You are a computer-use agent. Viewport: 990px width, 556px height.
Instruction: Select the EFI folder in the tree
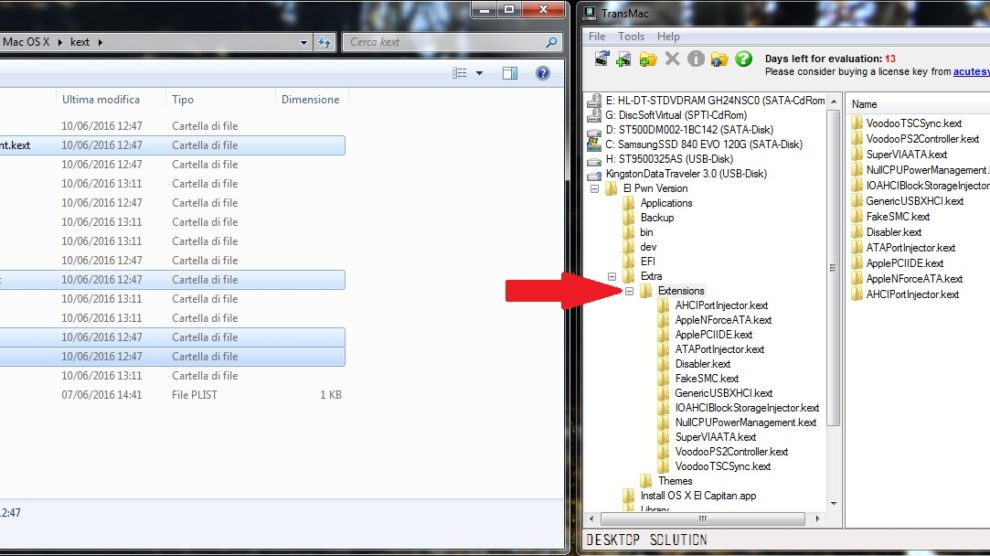pos(648,261)
